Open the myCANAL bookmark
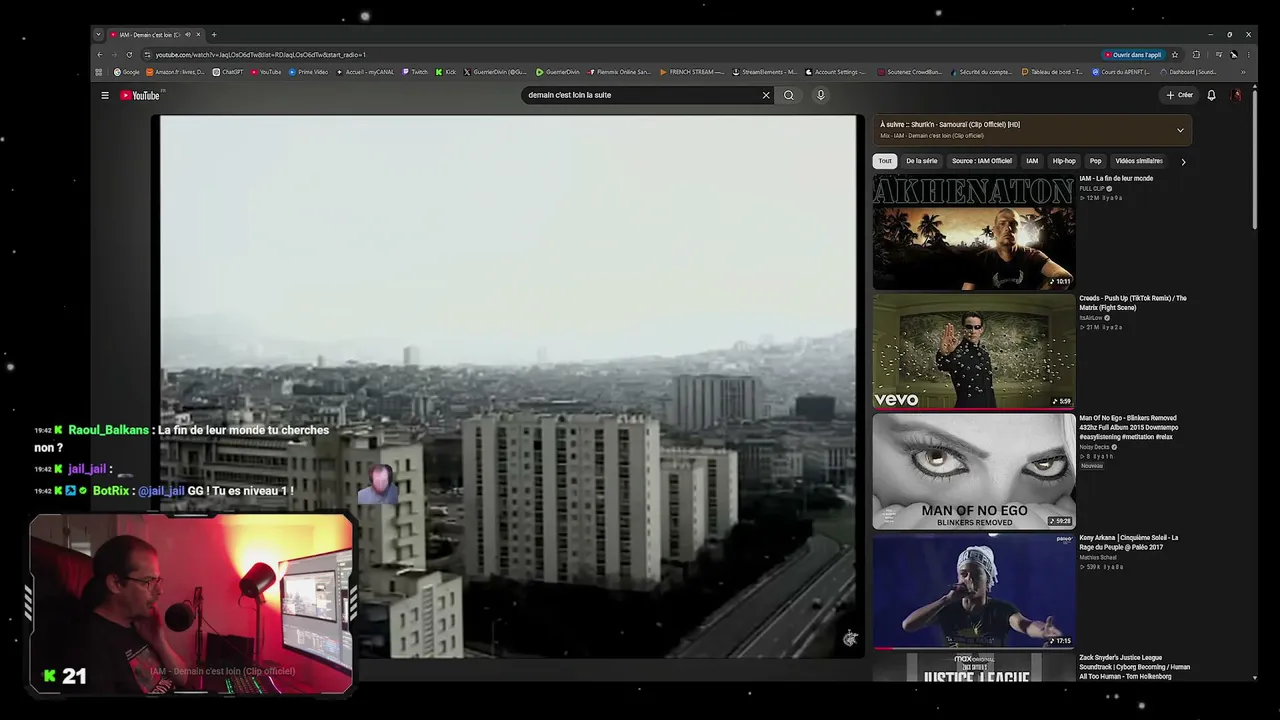The image size is (1280, 720). tap(365, 72)
